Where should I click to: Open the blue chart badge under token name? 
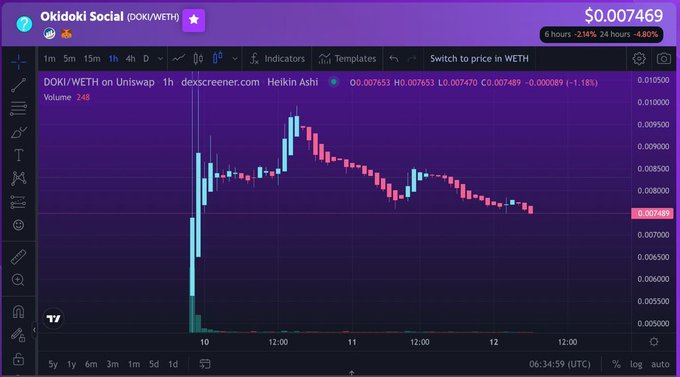[49, 33]
